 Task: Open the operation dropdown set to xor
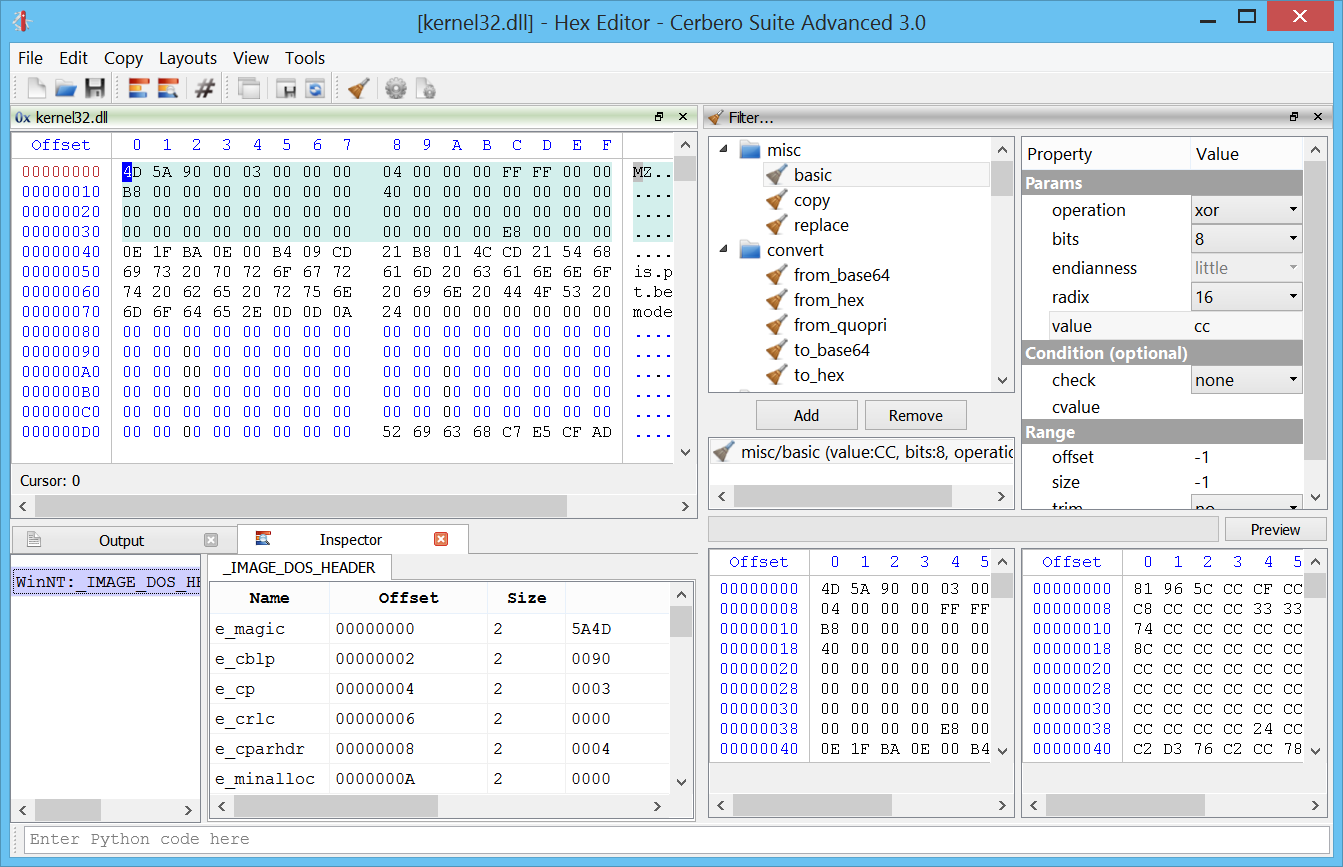1246,210
